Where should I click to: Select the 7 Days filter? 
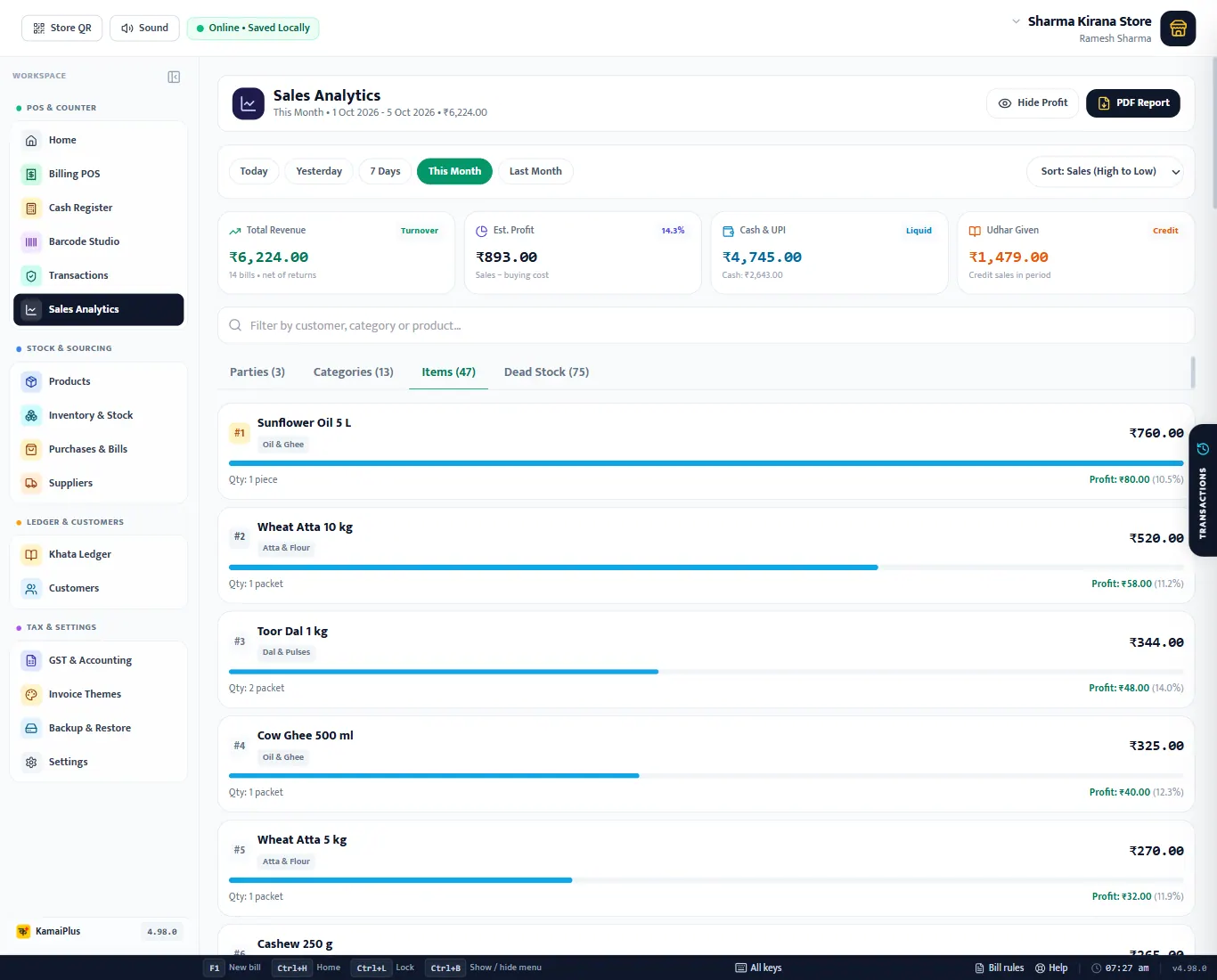click(385, 171)
